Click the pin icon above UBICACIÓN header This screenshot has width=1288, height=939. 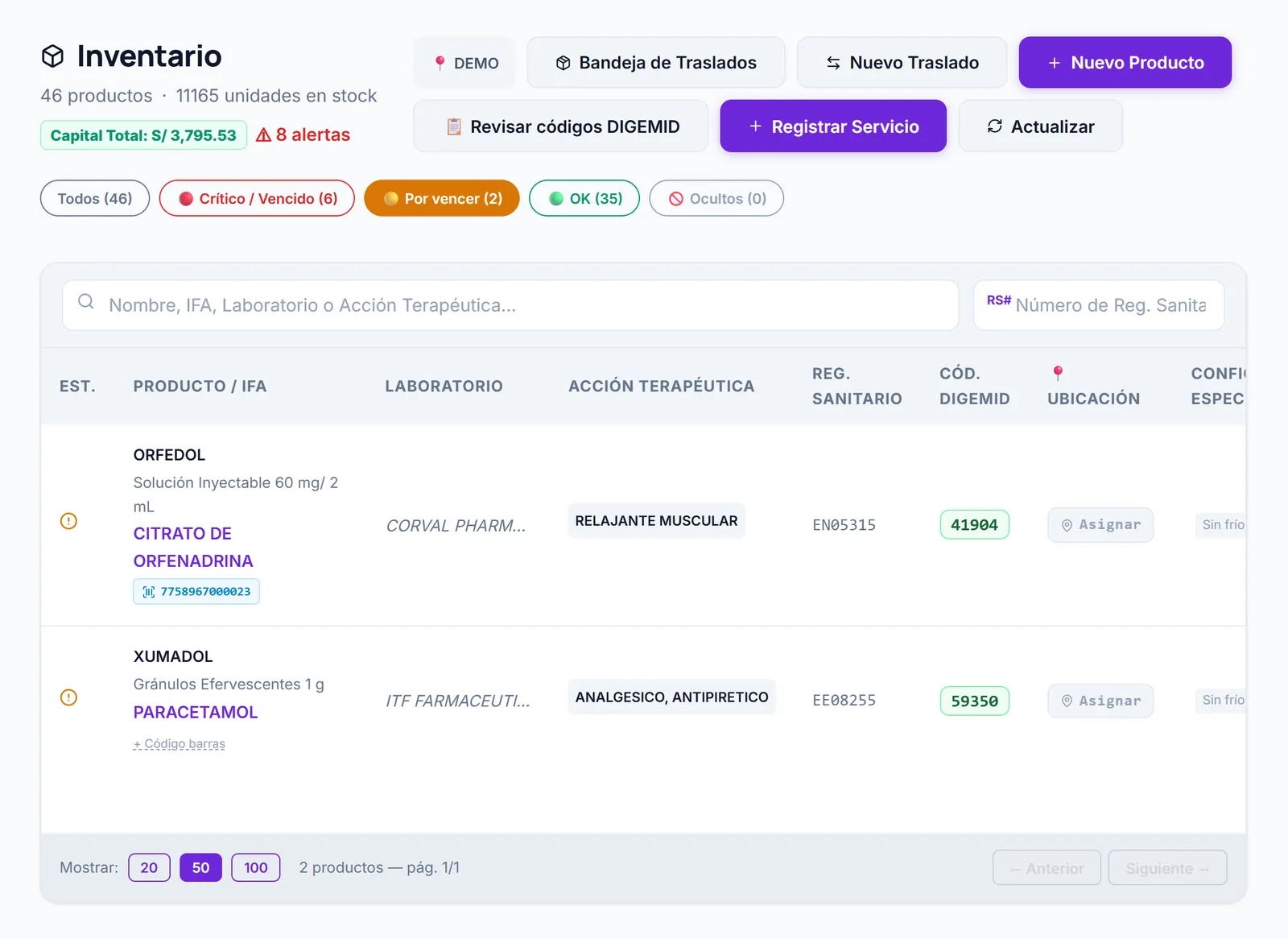coord(1058,373)
